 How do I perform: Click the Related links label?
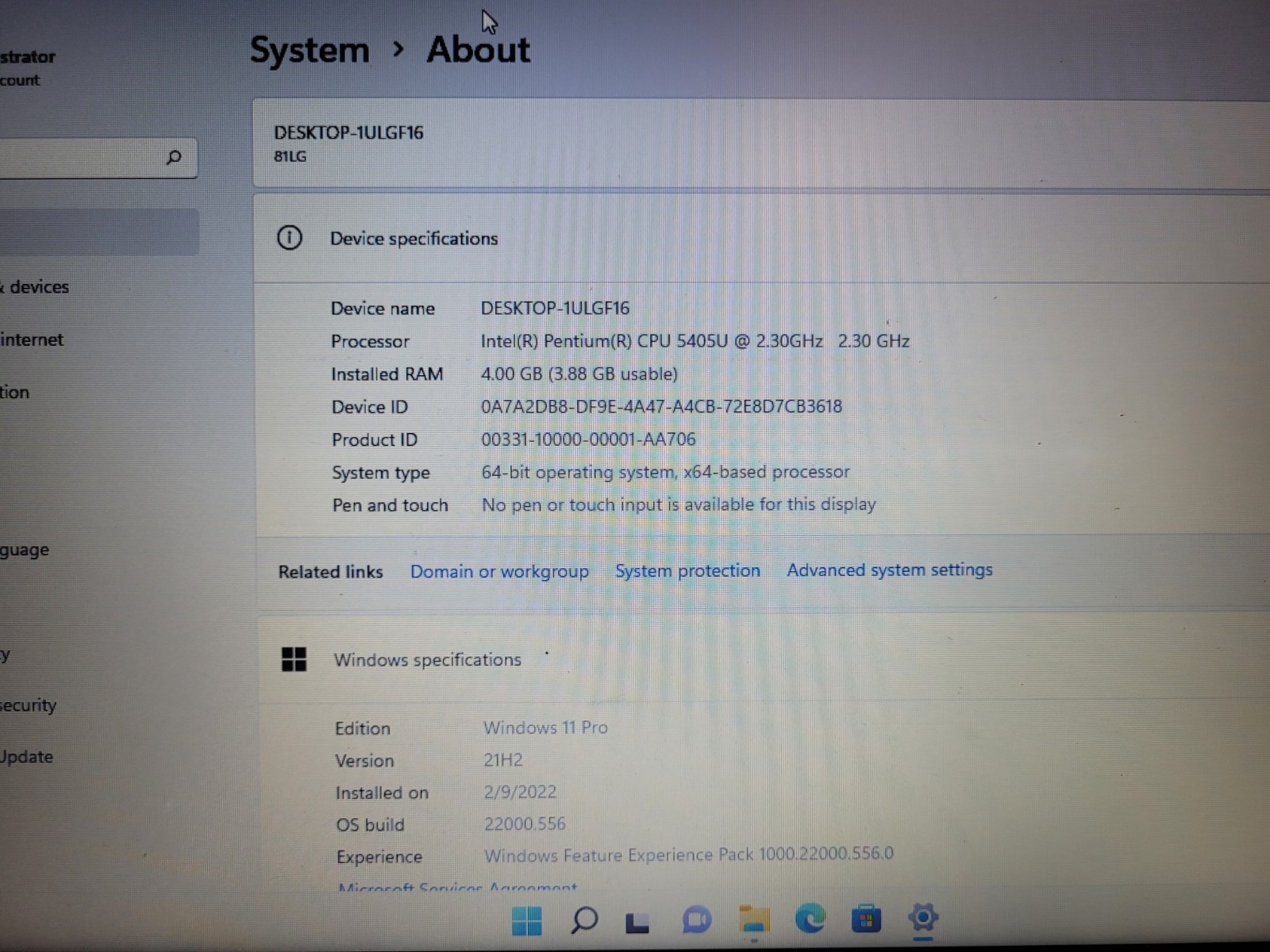point(330,572)
